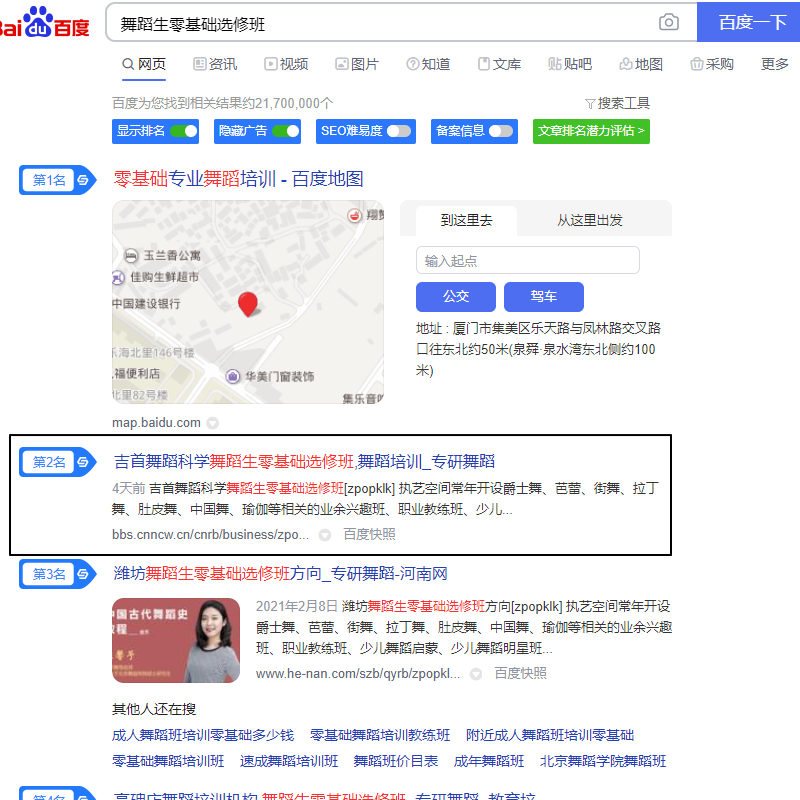The image size is (800, 800).
Task: Click related search 成年舞蹈班
Action: coord(489,761)
